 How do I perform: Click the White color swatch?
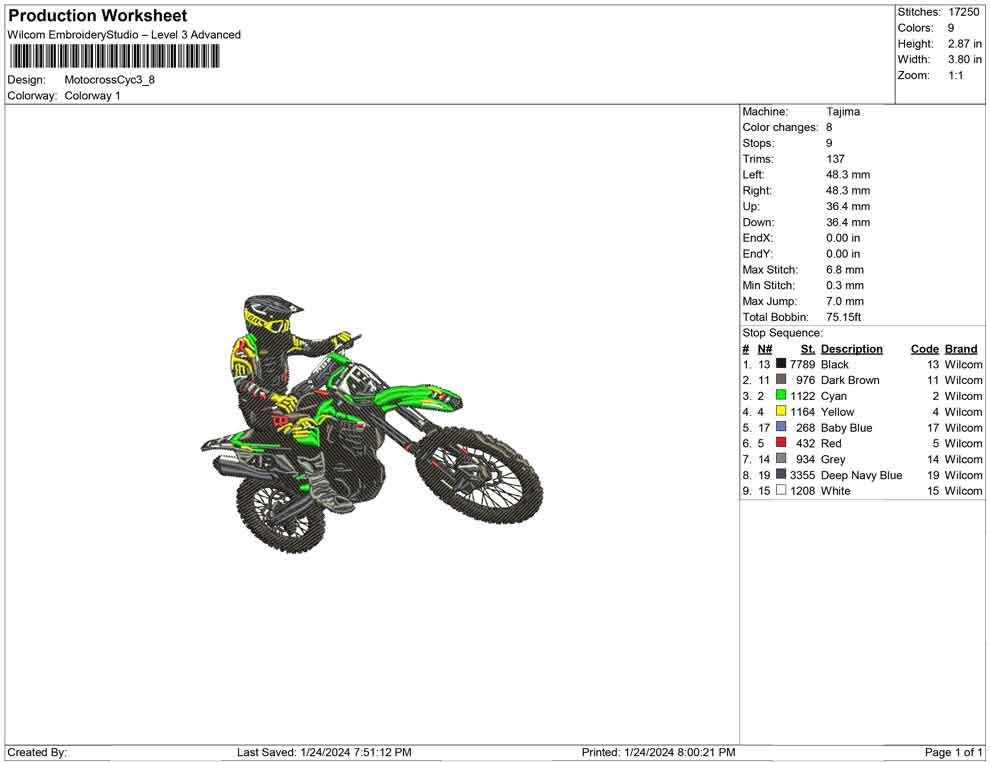781,490
